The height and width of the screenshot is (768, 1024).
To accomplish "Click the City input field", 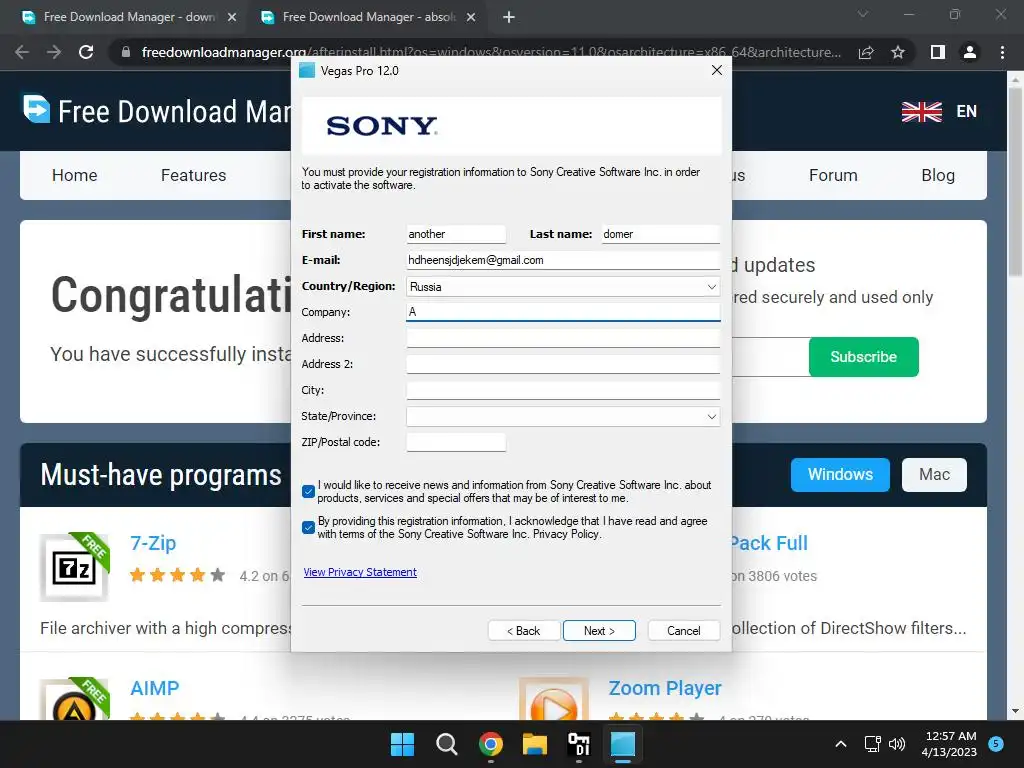I will coord(563,390).
